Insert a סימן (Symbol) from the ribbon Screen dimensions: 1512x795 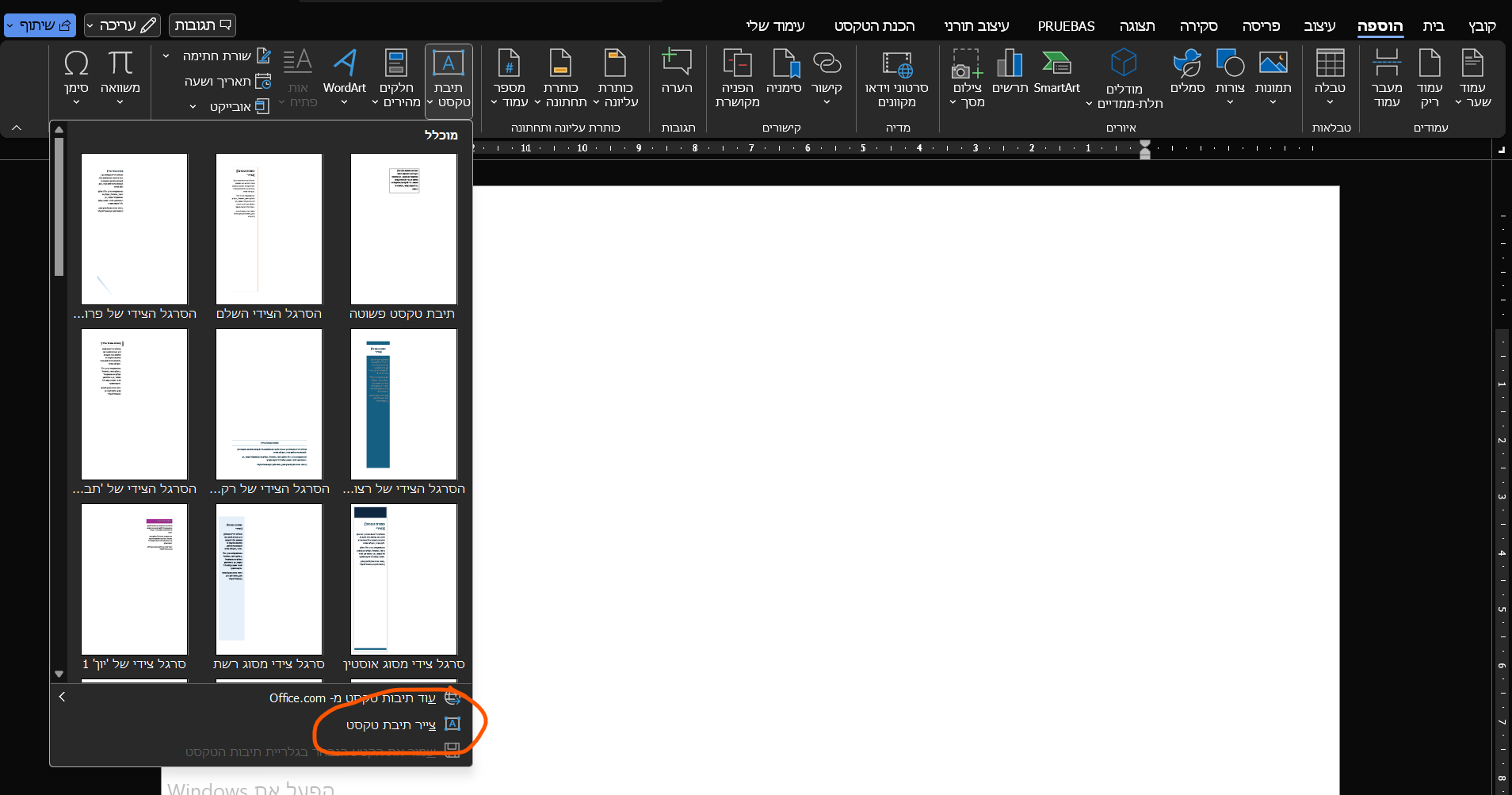click(76, 77)
